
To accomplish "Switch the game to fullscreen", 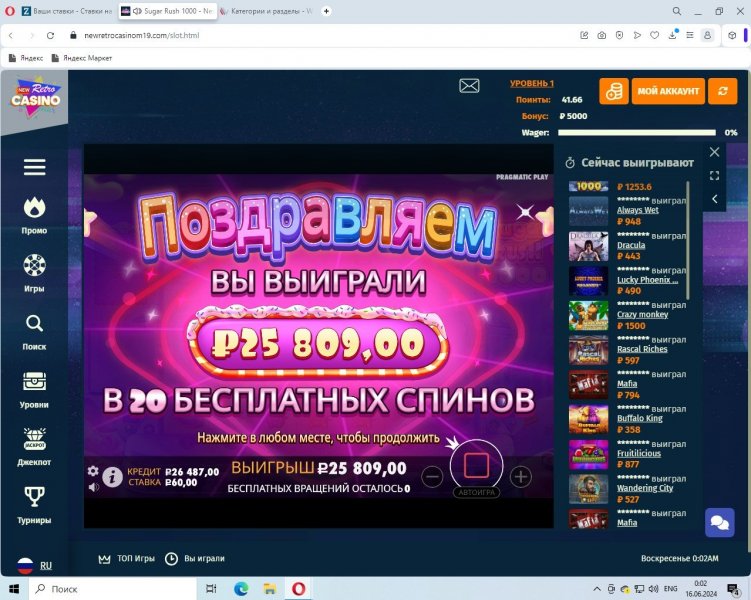I will (x=714, y=175).
